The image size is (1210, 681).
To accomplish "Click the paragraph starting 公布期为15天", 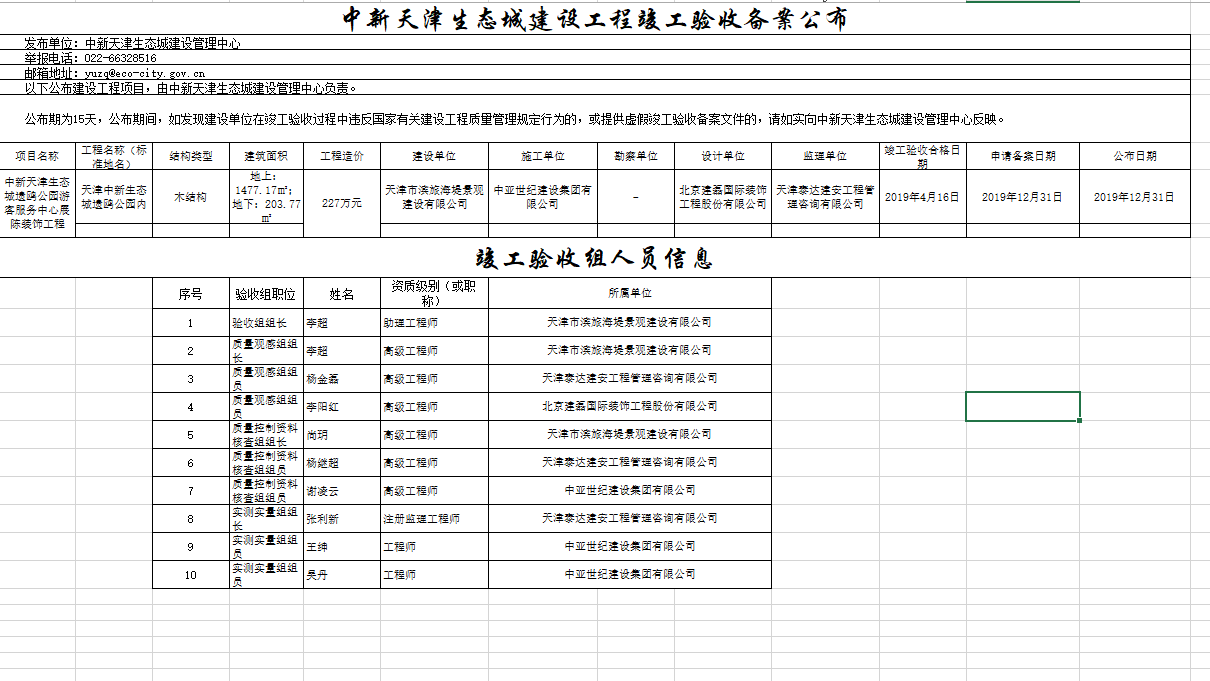I will (x=596, y=119).
